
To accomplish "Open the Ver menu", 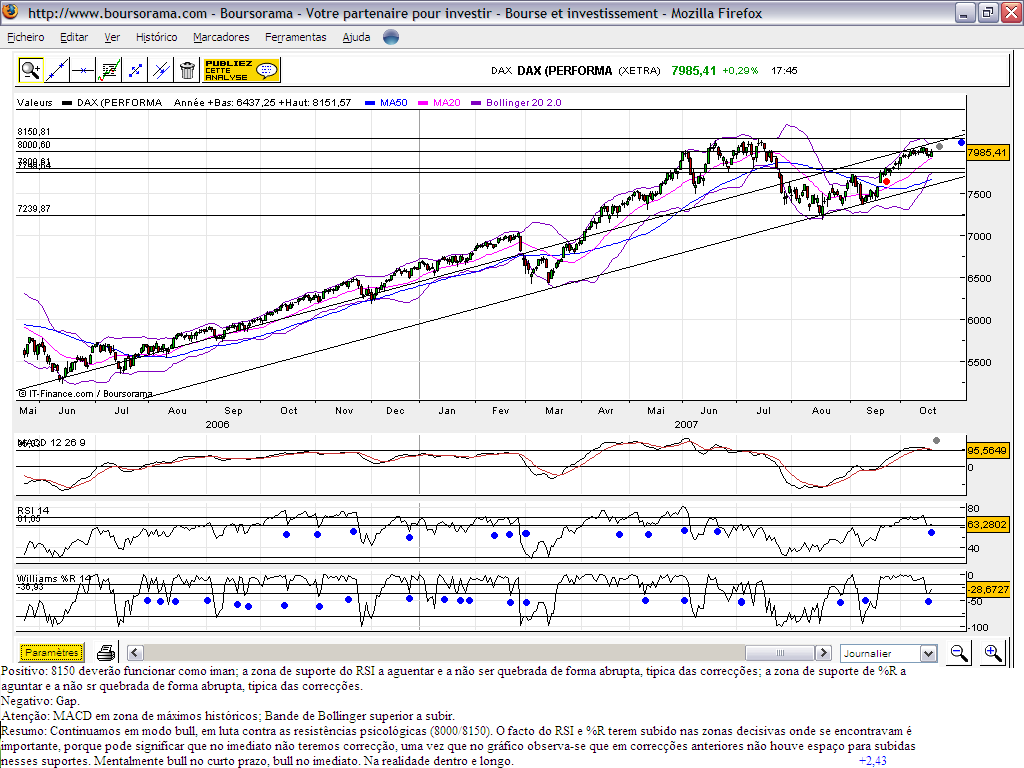I will (112, 37).
